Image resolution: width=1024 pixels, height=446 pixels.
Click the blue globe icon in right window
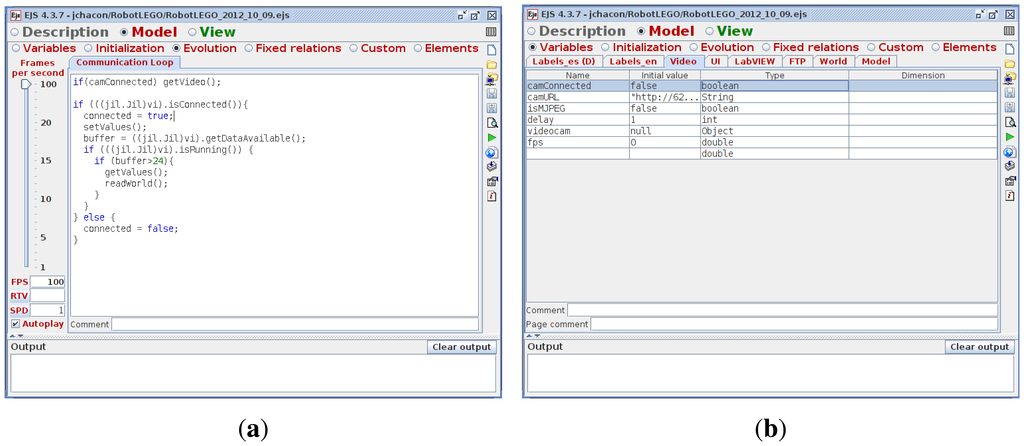(x=1008, y=152)
